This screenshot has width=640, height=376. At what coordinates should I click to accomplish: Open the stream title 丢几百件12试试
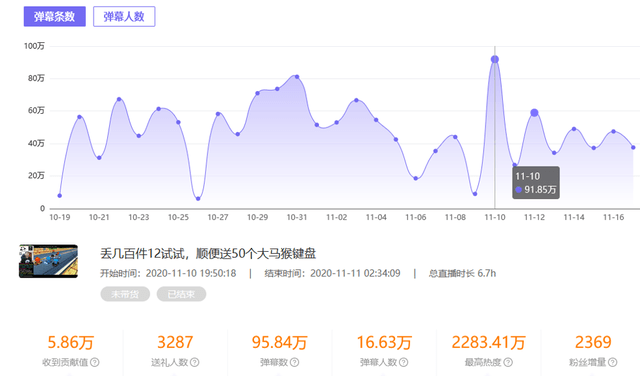pyautogui.click(x=208, y=254)
